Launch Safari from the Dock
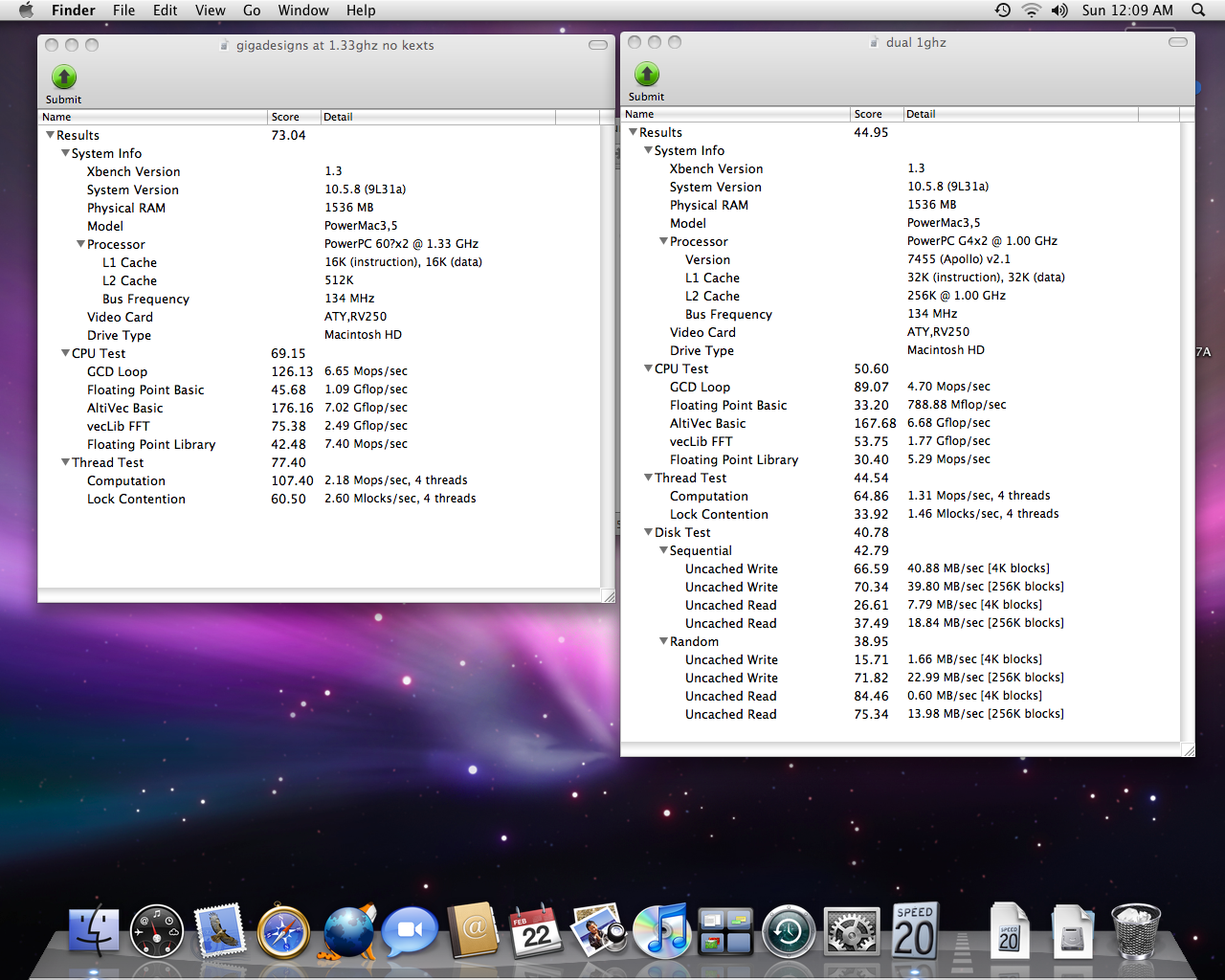This screenshot has width=1225, height=980. pos(283,931)
